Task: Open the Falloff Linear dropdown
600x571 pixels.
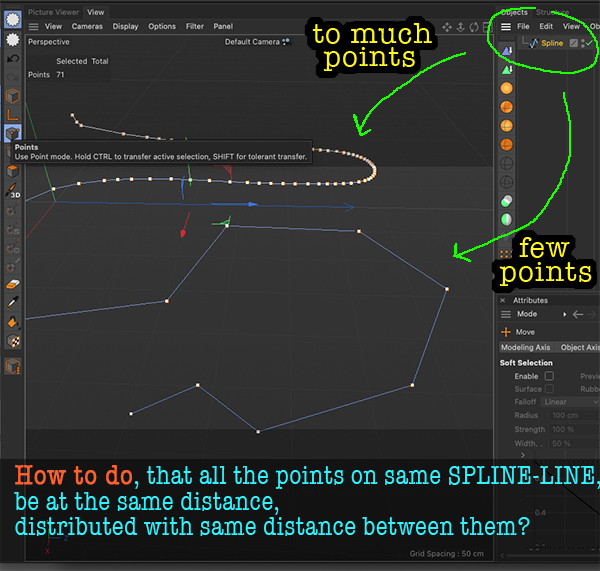Action: (x=570, y=402)
